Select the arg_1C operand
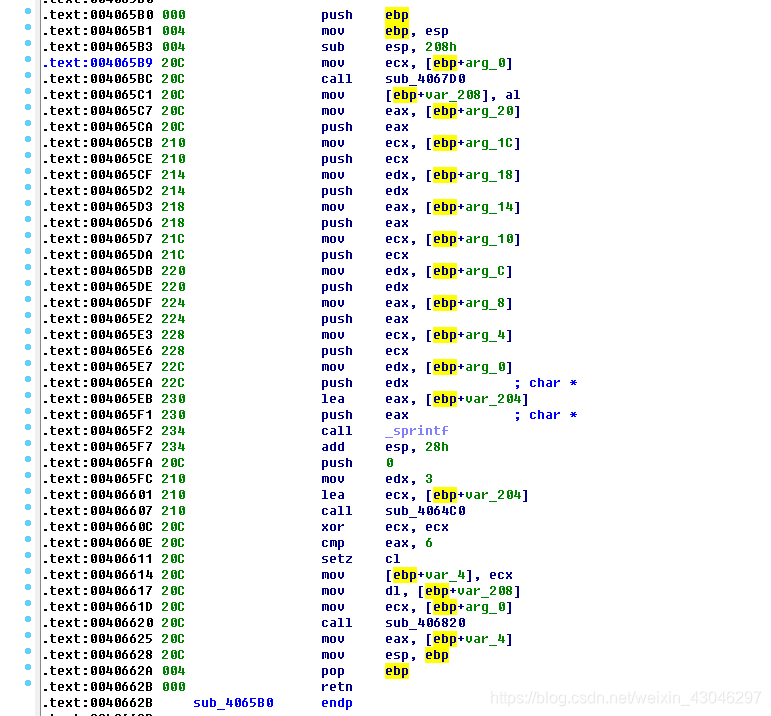771x716 pixels. coord(489,143)
